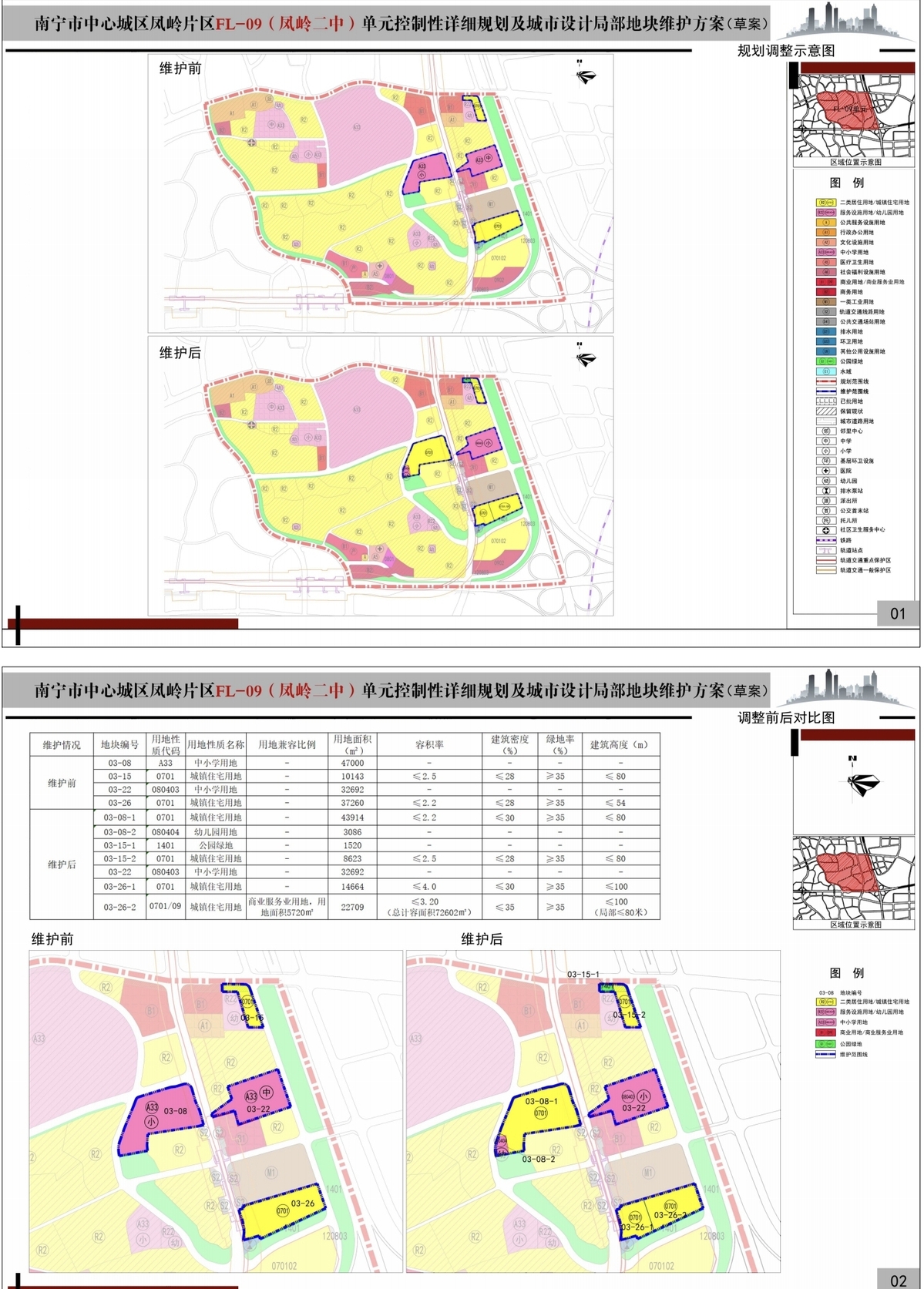Click the green 公园绿地 swatch in the top legend
The width and height of the screenshot is (924, 1289).
[825, 361]
